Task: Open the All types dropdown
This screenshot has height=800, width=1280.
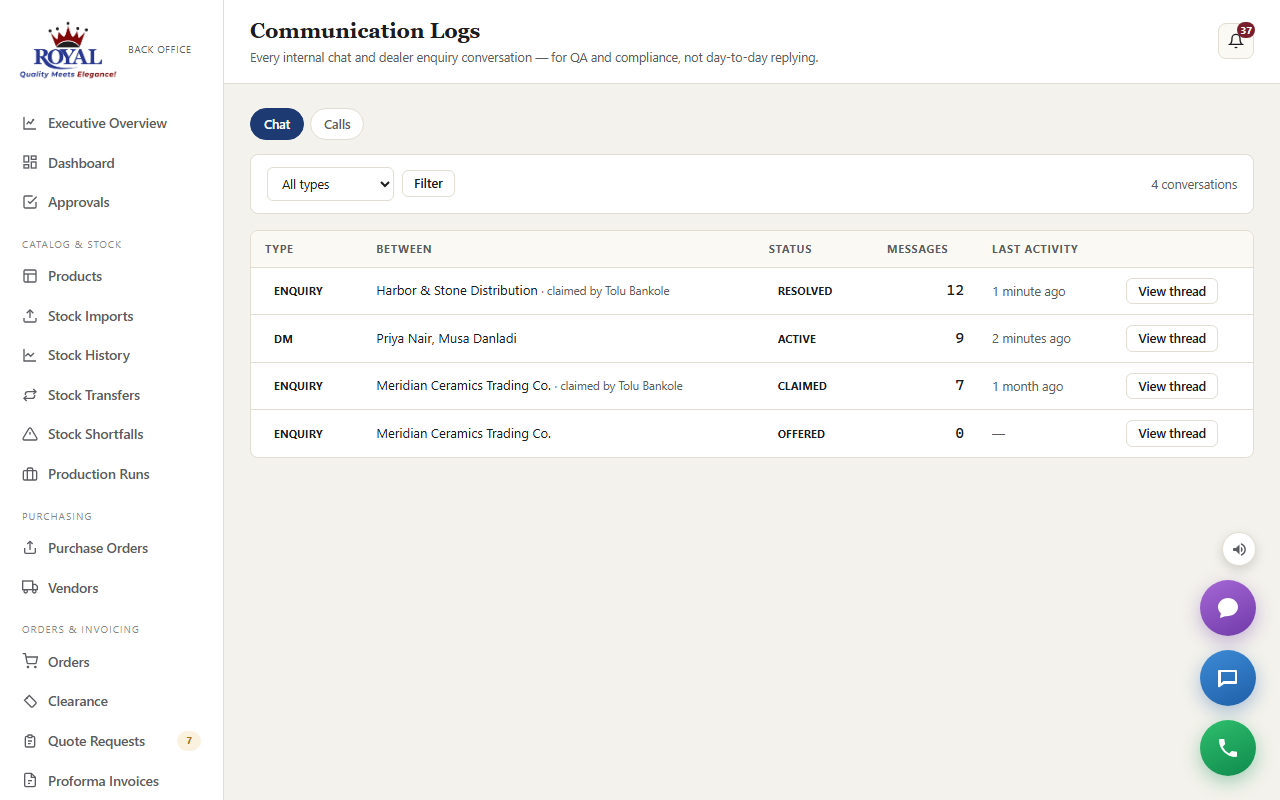Action: (330, 184)
